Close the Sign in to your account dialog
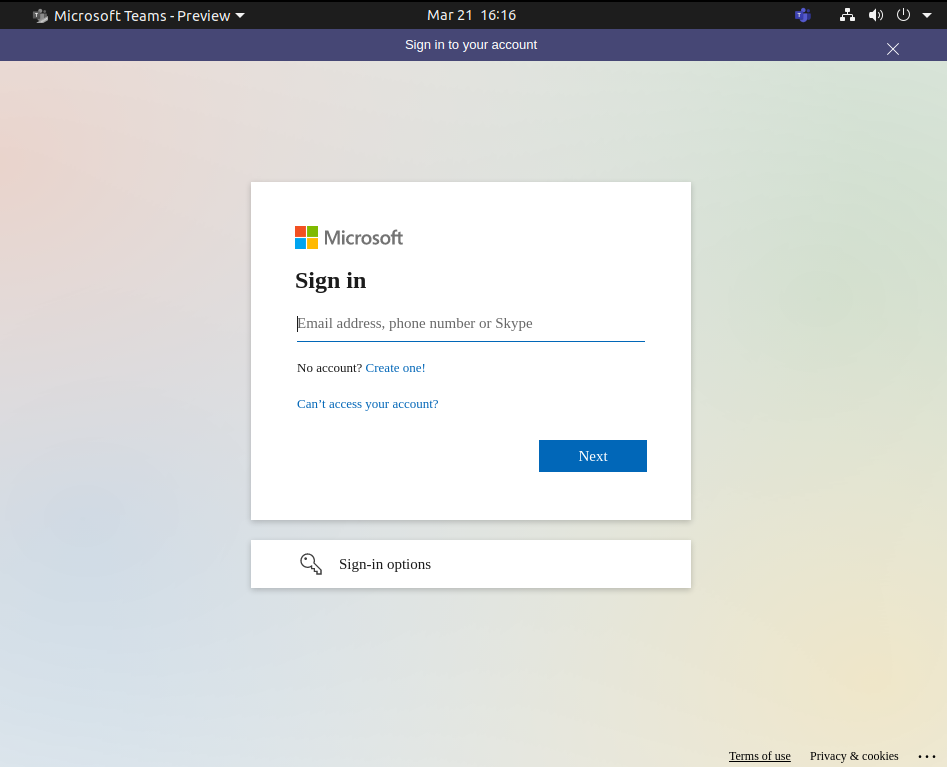This screenshot has width=947, height=767. pos(893,49)
